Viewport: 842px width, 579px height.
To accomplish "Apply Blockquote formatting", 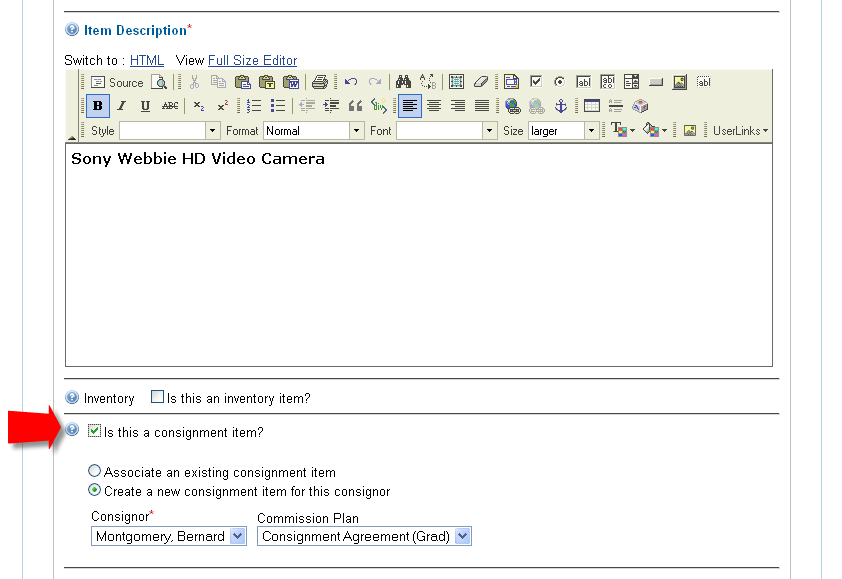I will (x=355, y=106).
